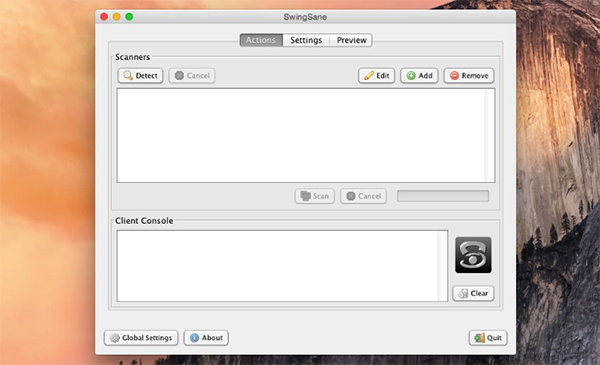Start a scan with the Scan button
Image resolution: width=600 pixels, height=365 pixels.
coord(315,196)
